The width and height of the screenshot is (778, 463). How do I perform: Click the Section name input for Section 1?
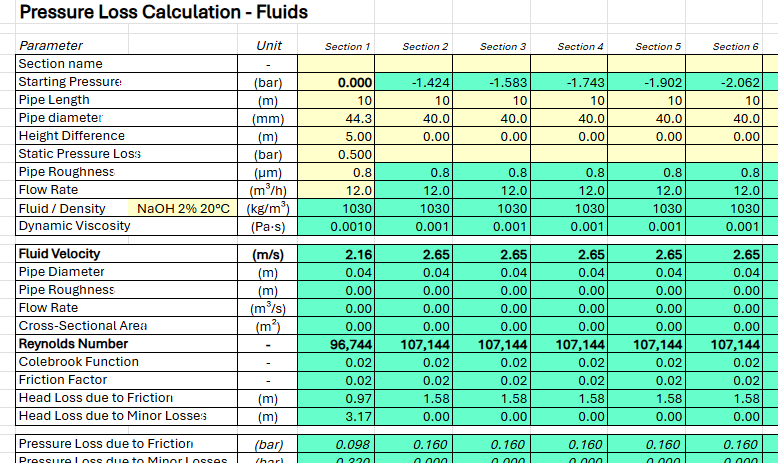click(335, 63)
